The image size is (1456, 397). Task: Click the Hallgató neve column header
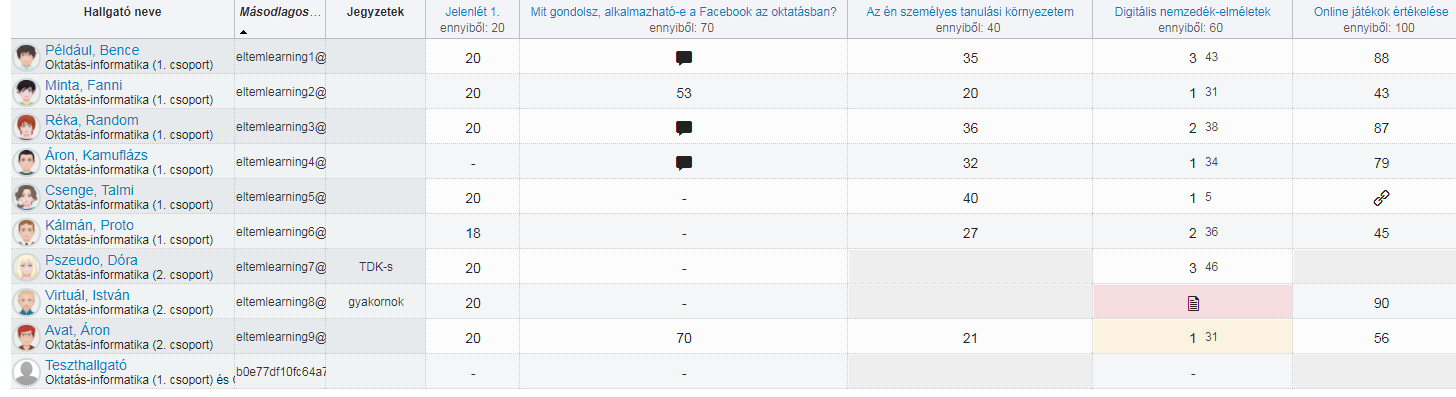pyautogui.click(x=122, y=12)
